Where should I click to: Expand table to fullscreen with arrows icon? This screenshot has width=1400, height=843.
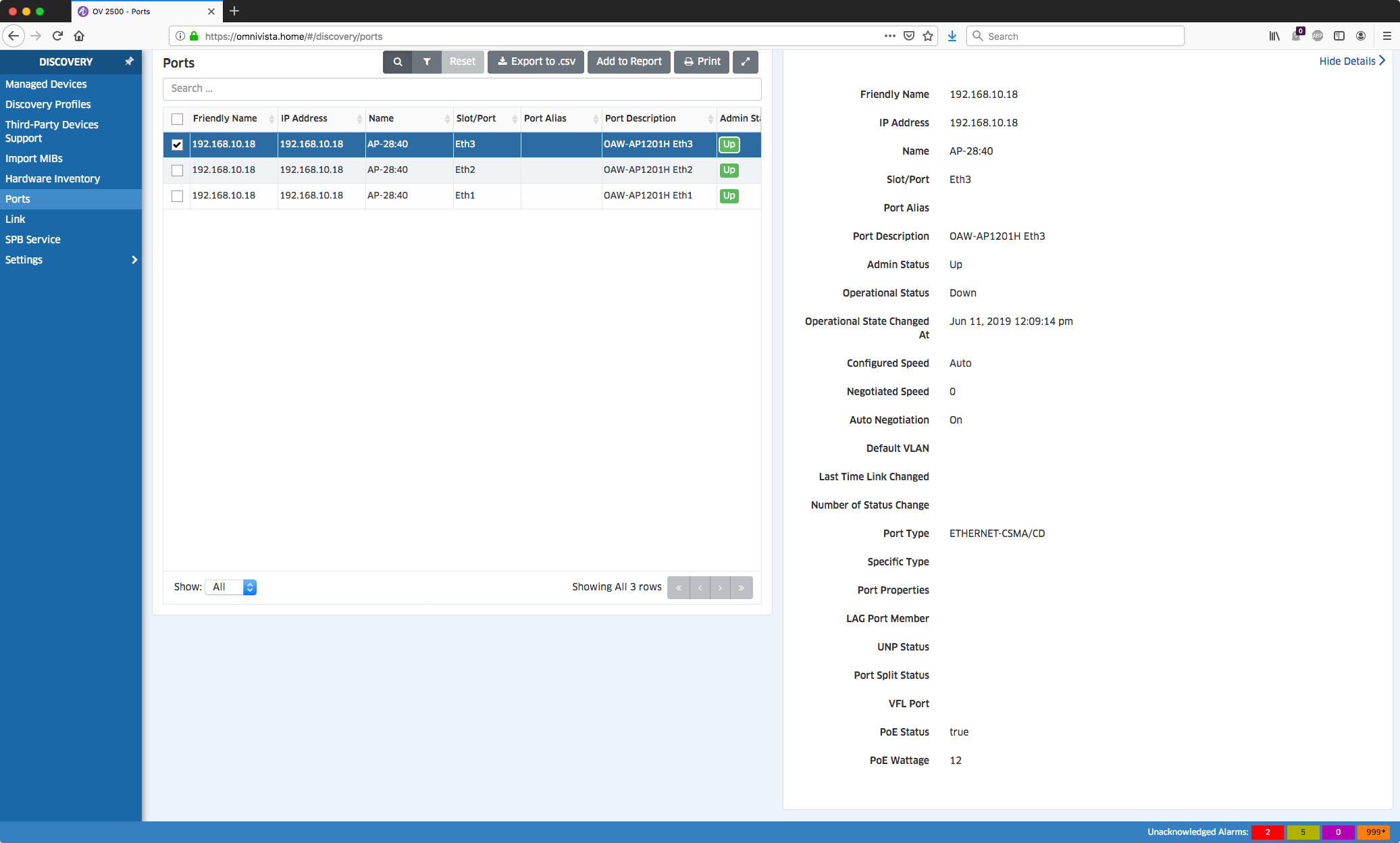click(x=746, y=61)
